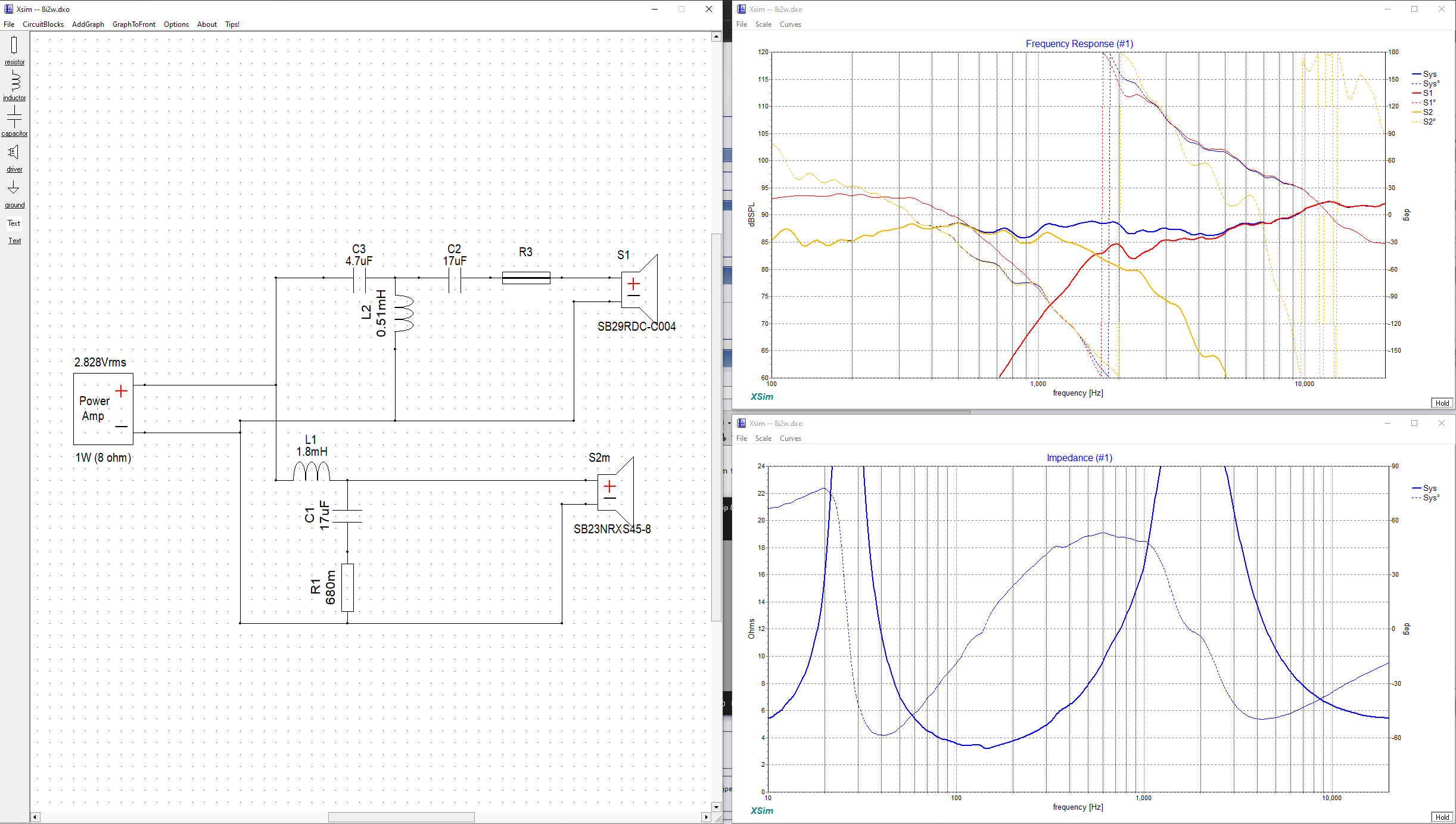Click the 2.828Vrms amplifier voltage label
The height and width of the screenshot is (824, 1456).
(x=100, y=362)
